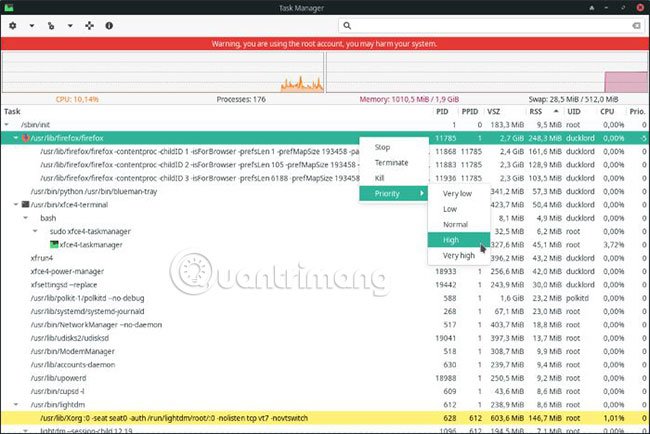Click the xfce4-terminal process icon
Viewport: 650px width, 434px height.
tap(25, 204)
